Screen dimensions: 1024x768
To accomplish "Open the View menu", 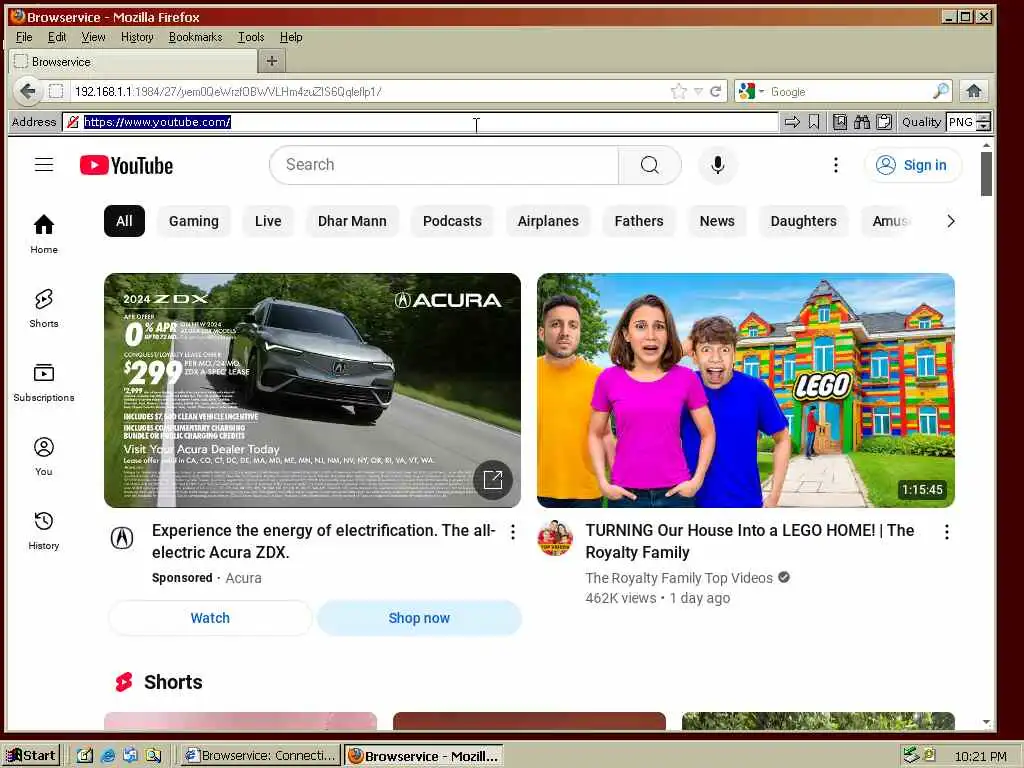I will pos(93,37).
